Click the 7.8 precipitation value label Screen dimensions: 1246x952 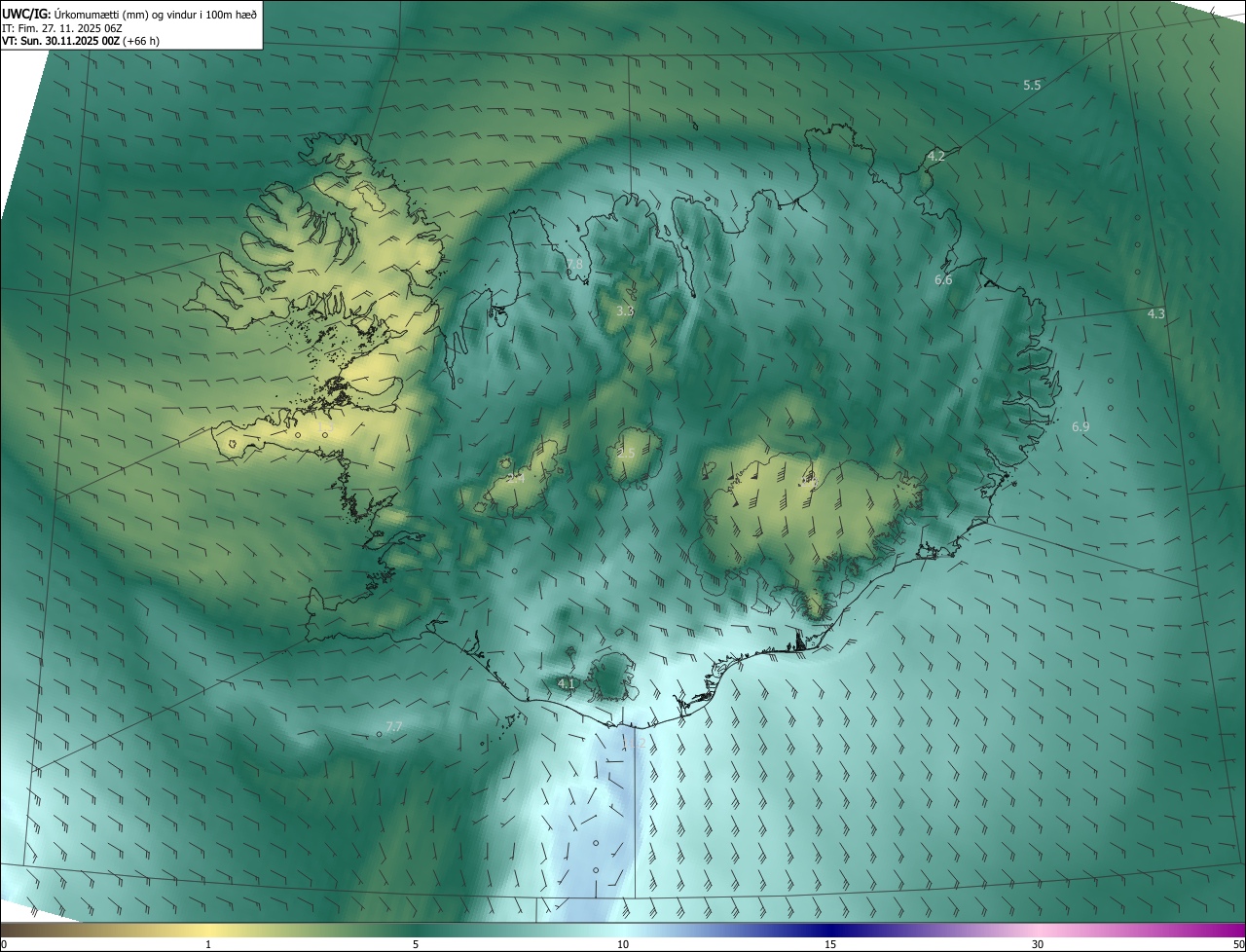click(x=574, y=264)
